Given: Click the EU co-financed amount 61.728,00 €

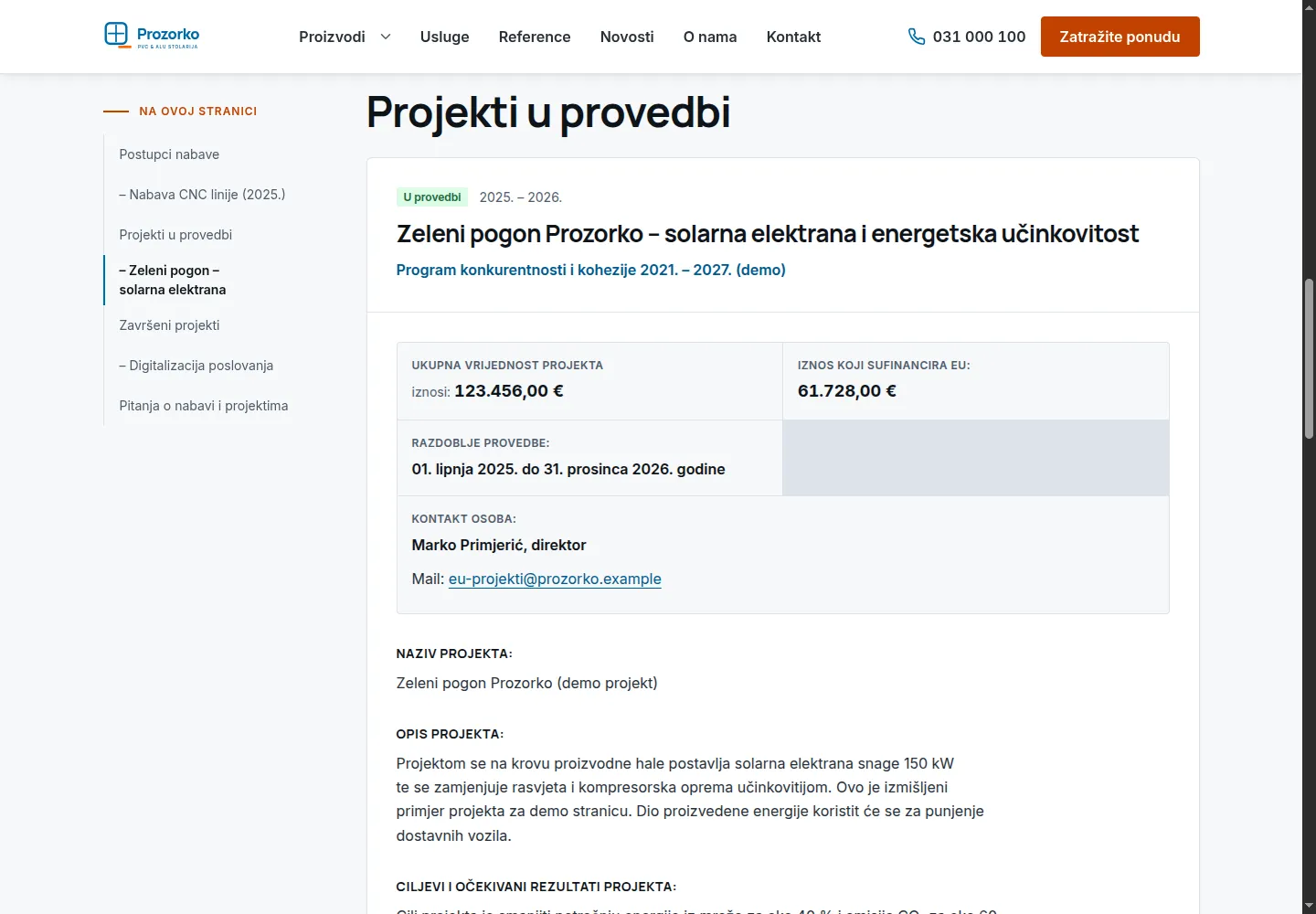Looking at the screenshot, I should (847, 391).
